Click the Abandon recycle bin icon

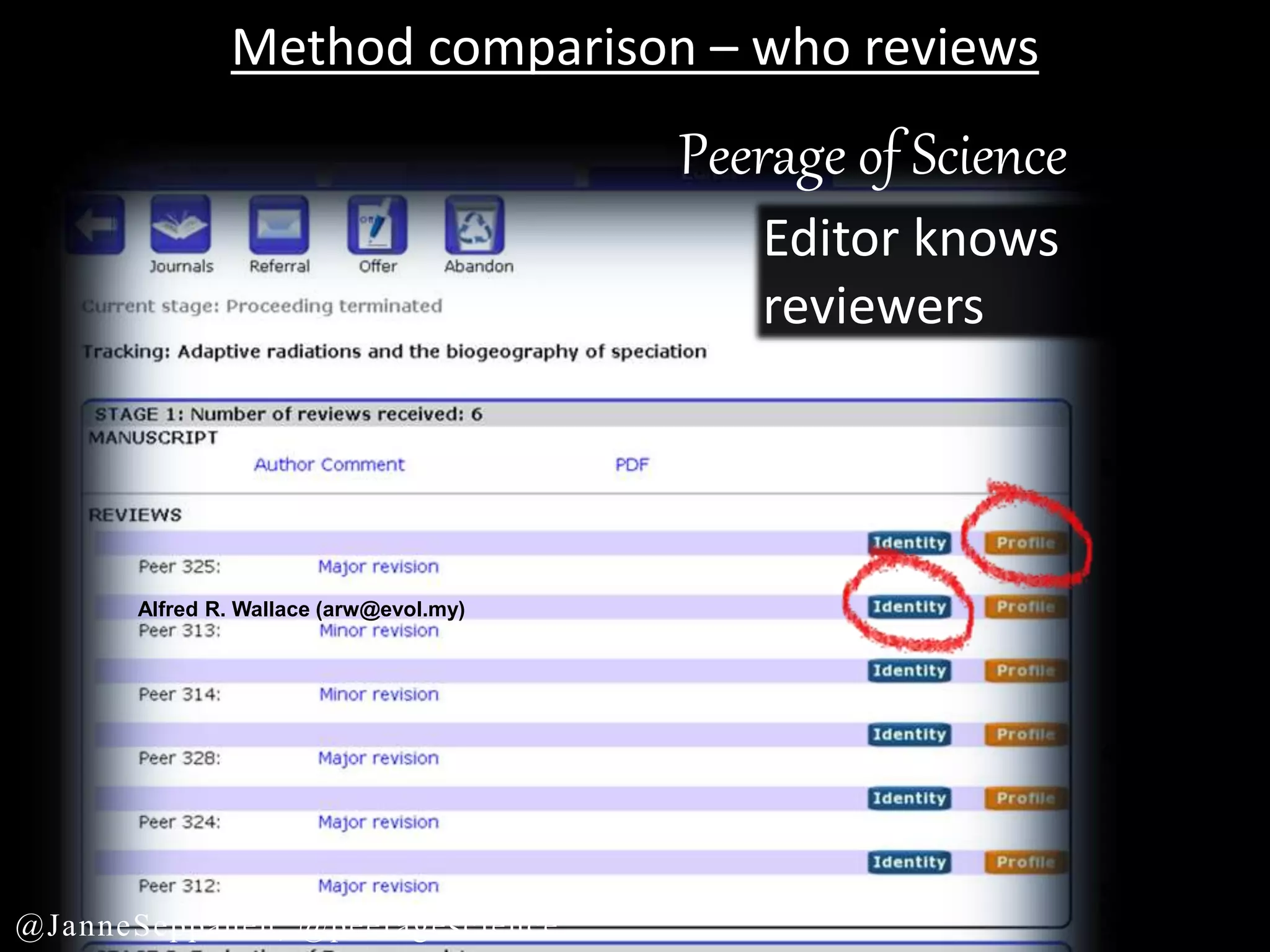(475, 224)
